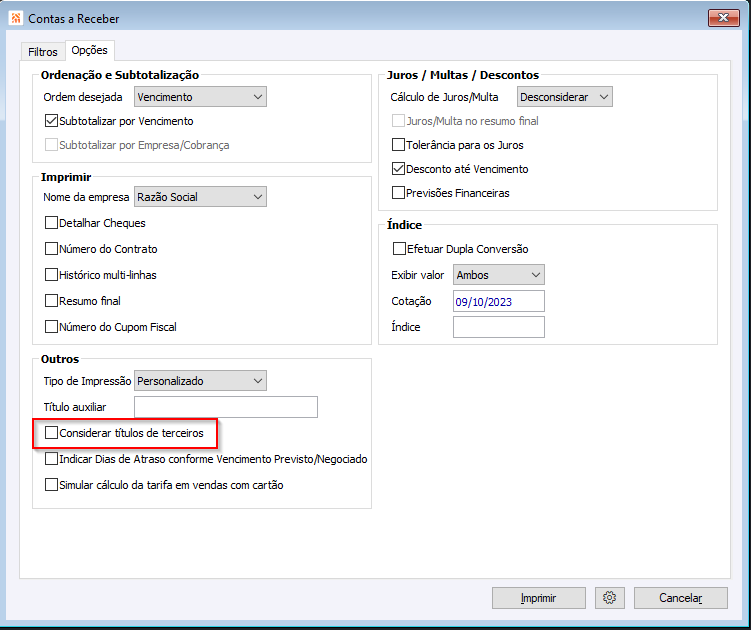Uncheck Desconto até Vencimento
The width and height of the screenshot is (751, 630).
(398, 169)
